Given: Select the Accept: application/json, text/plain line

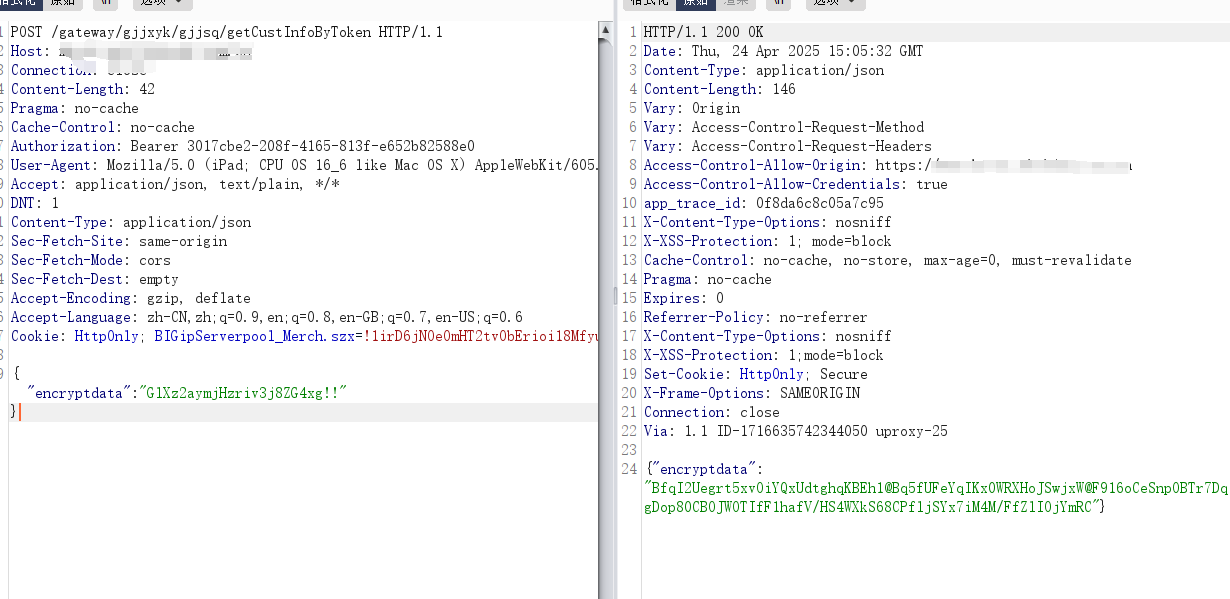Looking at the screenshot, I should point(175,184).
